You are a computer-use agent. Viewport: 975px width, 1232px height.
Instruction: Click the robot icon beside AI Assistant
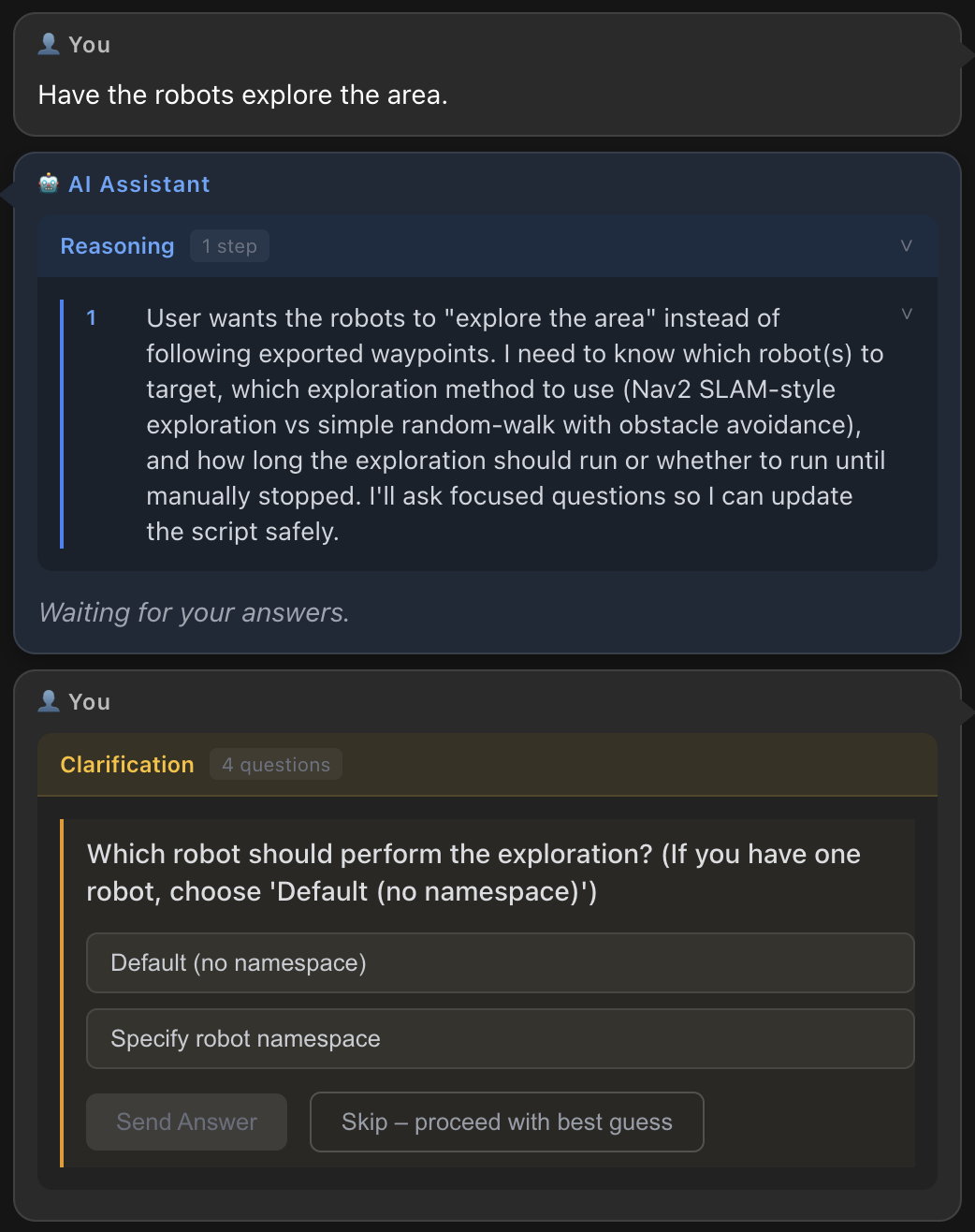49,183
